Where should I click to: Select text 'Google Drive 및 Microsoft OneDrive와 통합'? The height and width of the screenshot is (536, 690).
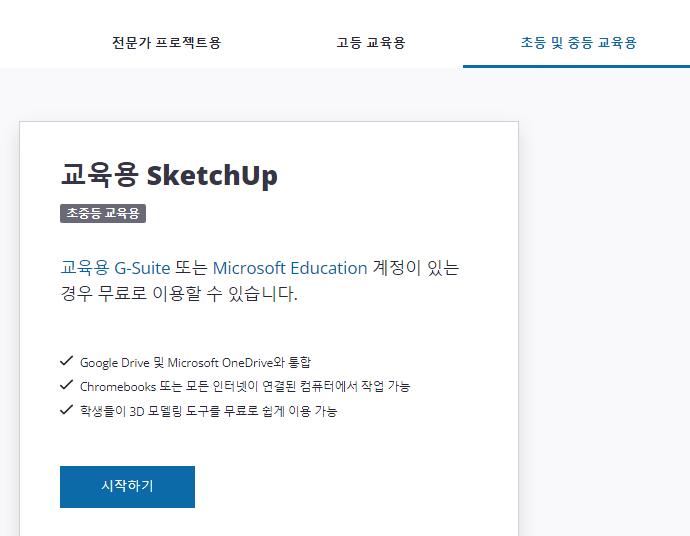tap(195, 363)
